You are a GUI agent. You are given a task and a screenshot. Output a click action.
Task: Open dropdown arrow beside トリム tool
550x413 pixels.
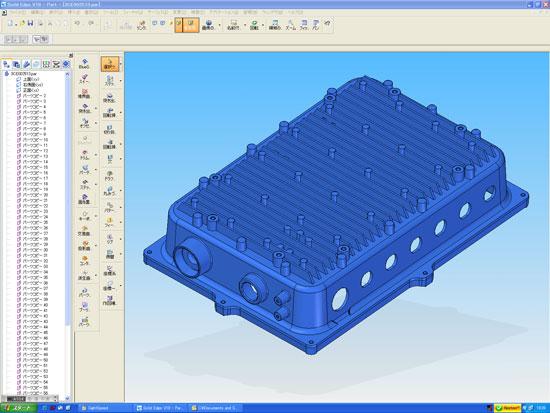pos(96,154)
